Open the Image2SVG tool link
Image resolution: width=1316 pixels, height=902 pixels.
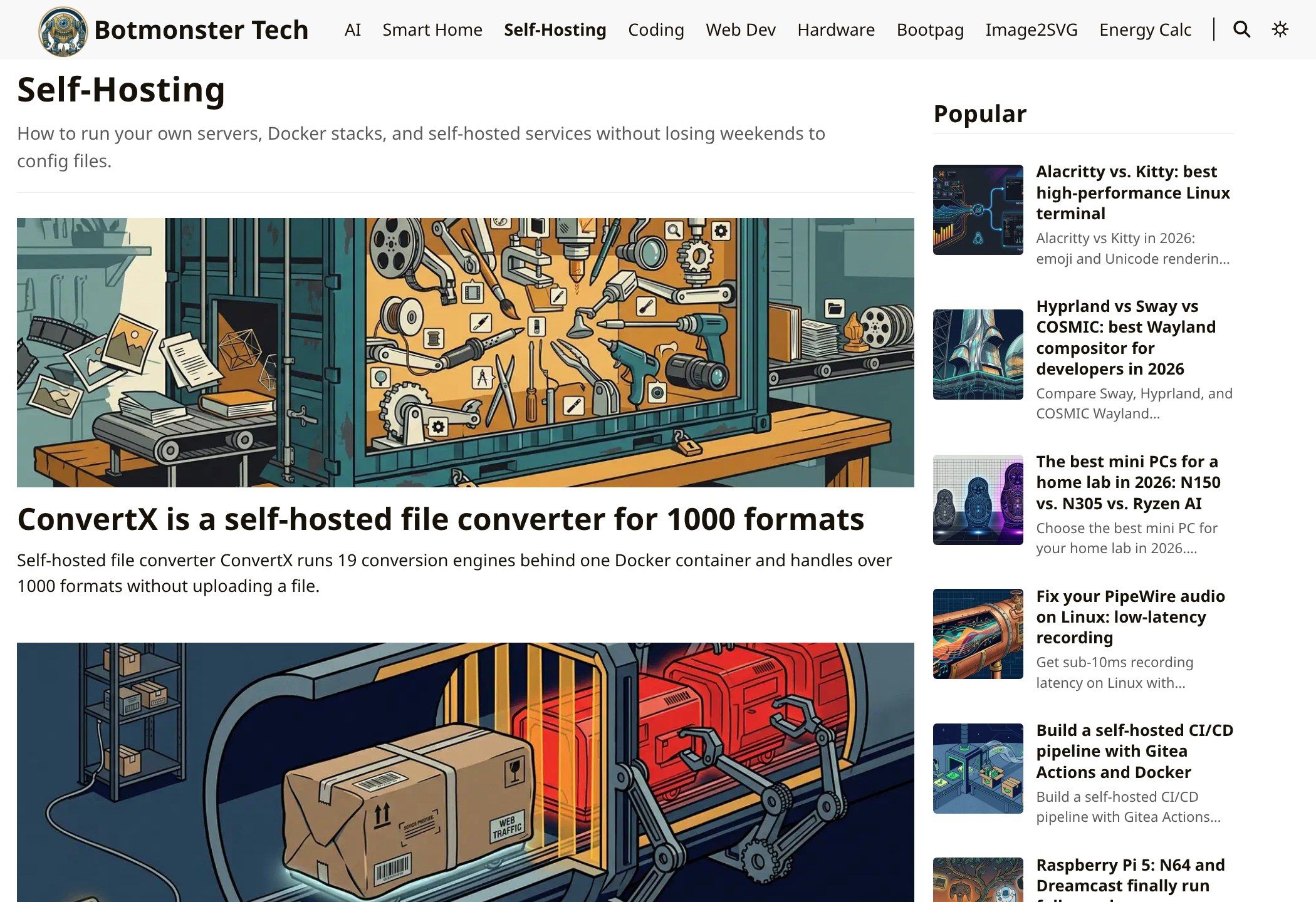click(x=1031, y=29)
